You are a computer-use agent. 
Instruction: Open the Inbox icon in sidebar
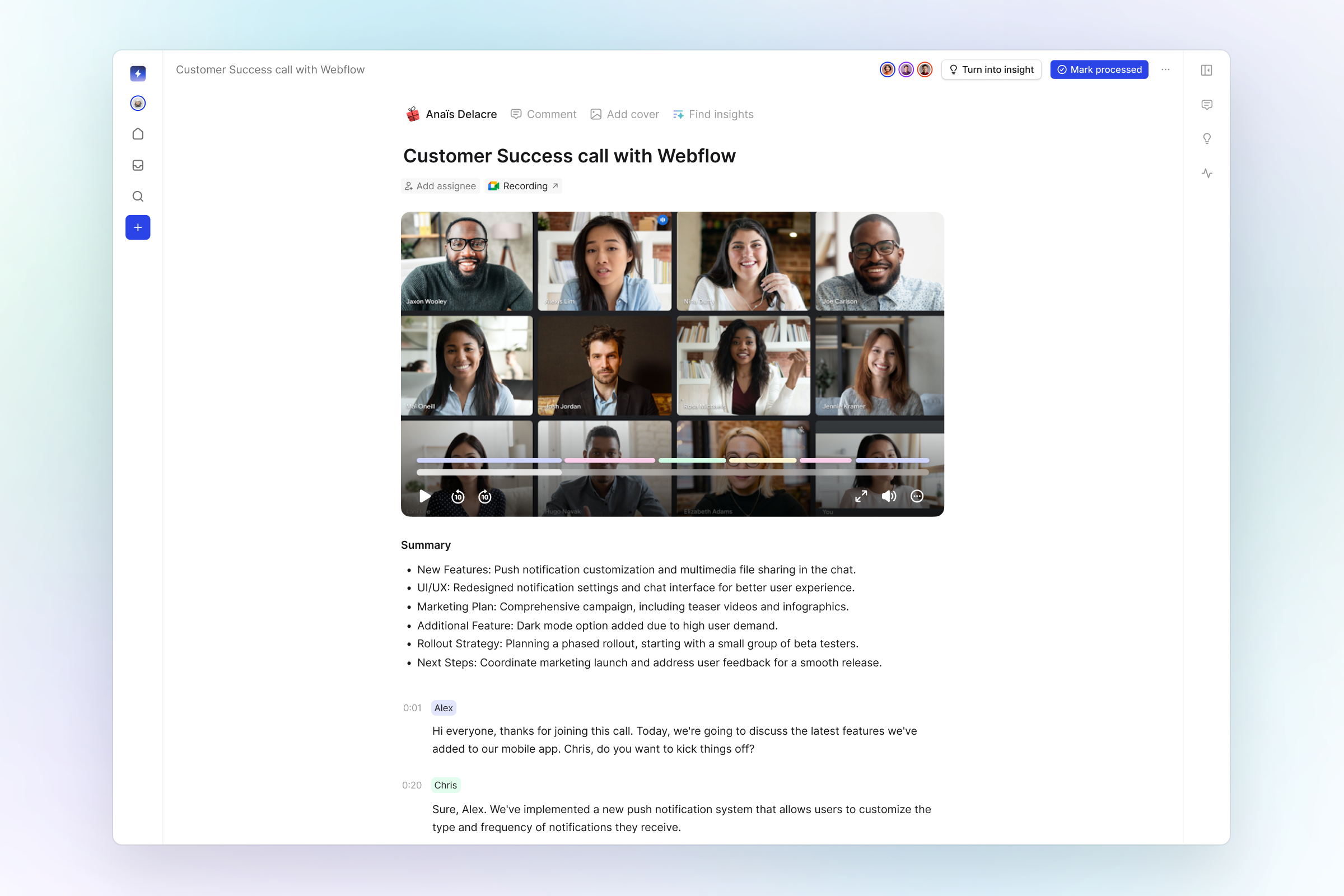coord(138,165)
